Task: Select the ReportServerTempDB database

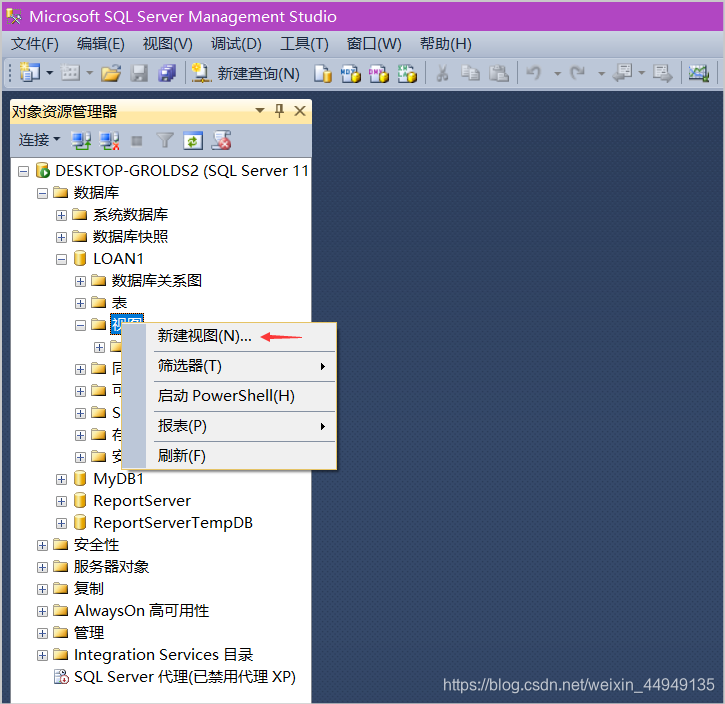Action: (x=173, y=523)
